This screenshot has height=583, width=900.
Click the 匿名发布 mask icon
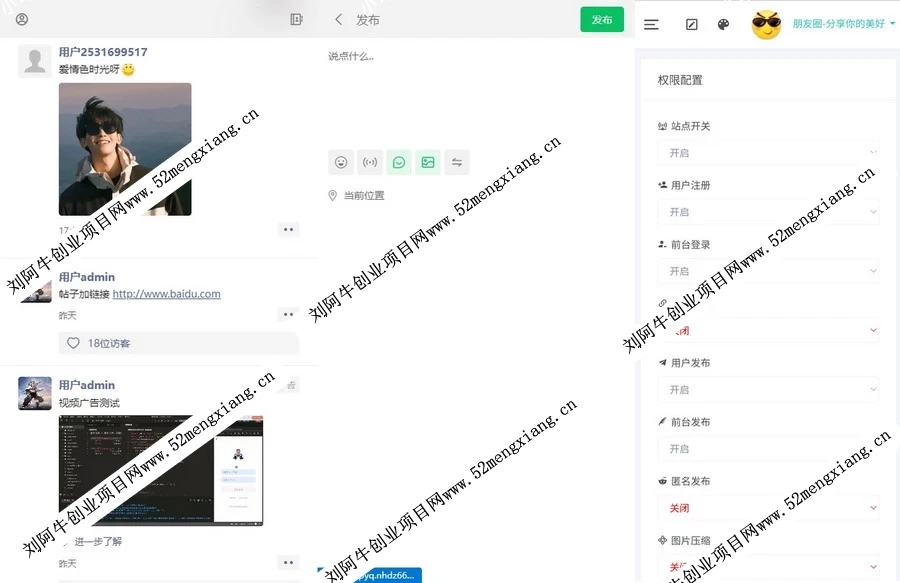pyautogui.click(x=662, y=481)
